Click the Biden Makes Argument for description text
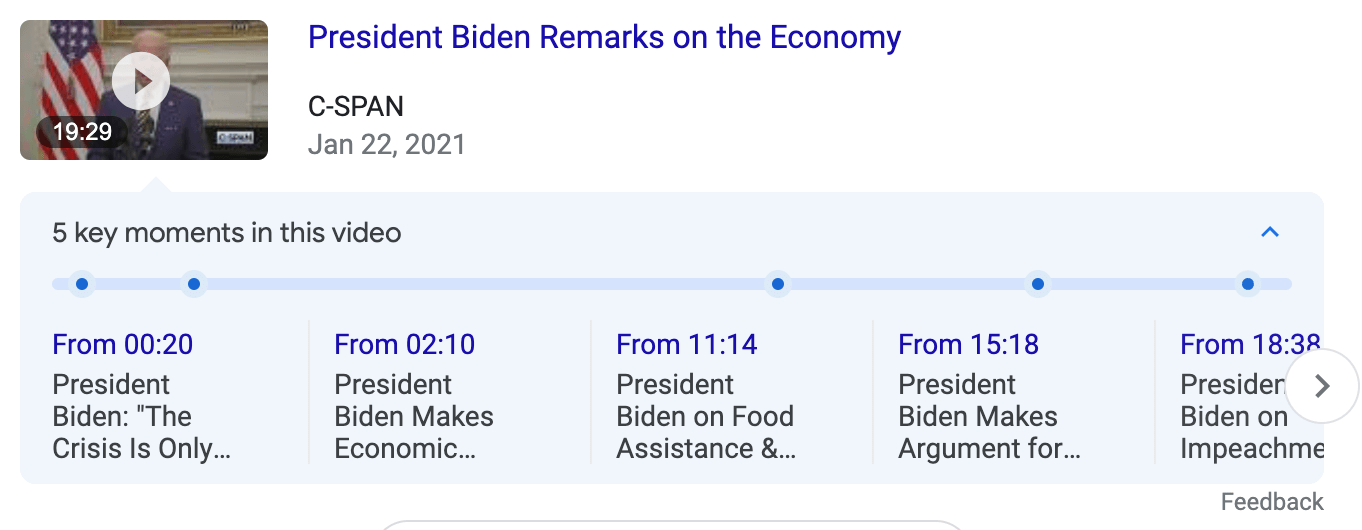 point(989,433)
